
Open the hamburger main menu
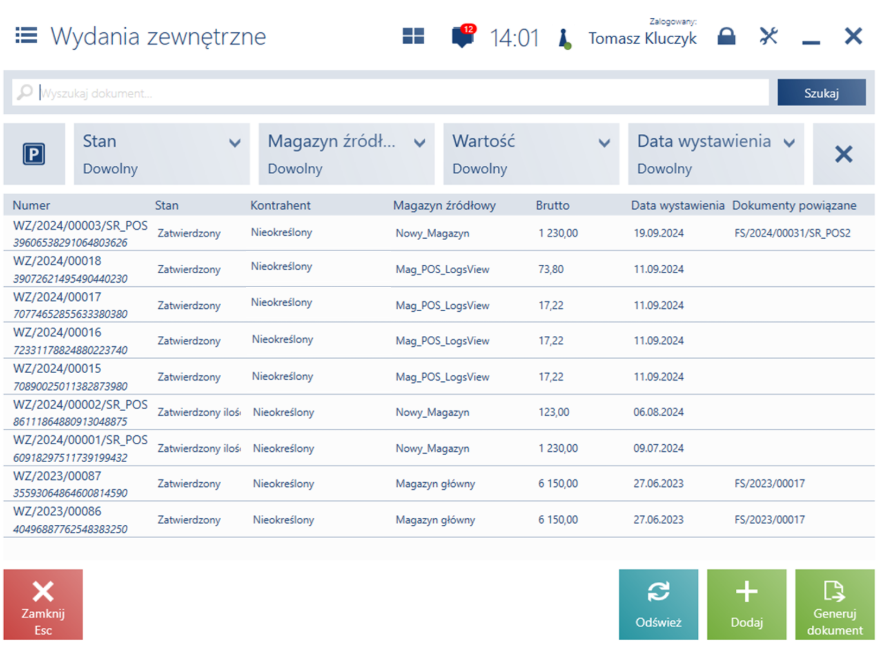pyautogui.click(x=26, y=36)
